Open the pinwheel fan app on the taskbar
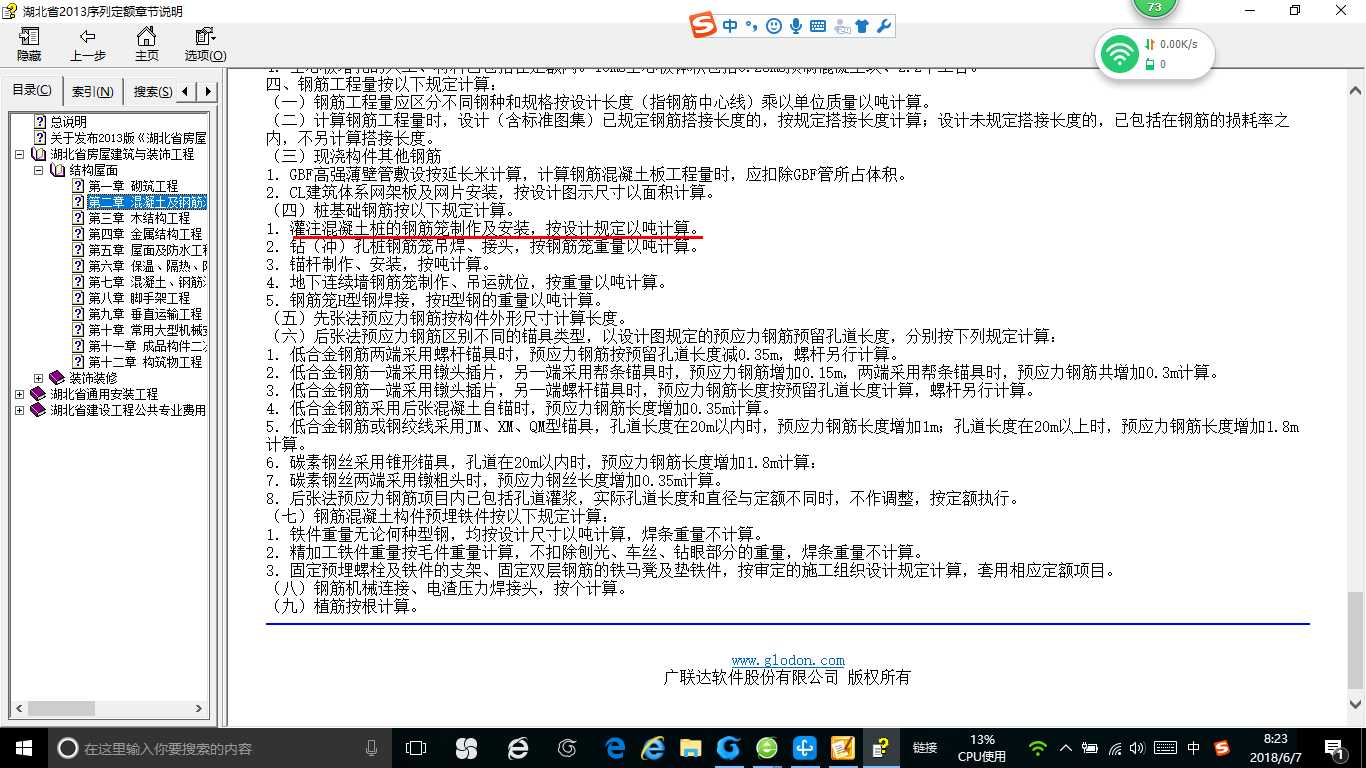Image resolution: width=1366 pixels, height=768 pixels. click(x=466, y=748)
